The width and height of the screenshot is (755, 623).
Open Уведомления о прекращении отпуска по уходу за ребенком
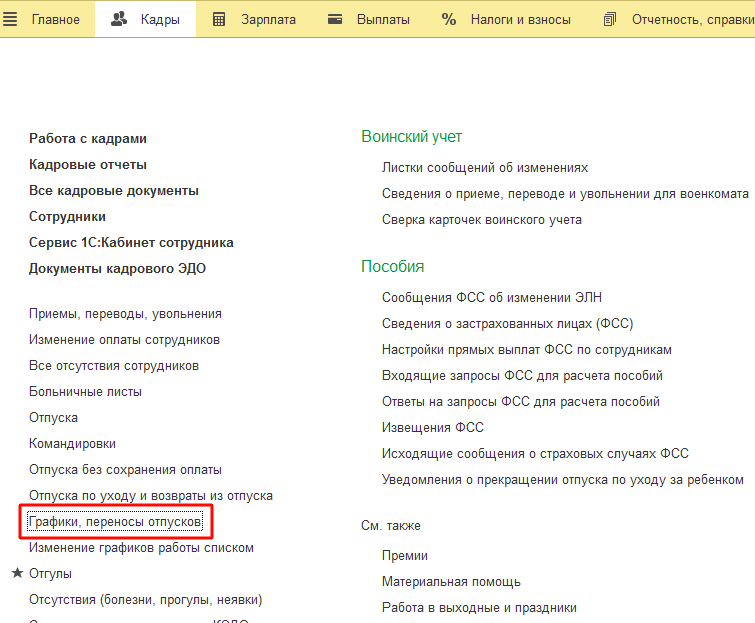click(562, 480)
